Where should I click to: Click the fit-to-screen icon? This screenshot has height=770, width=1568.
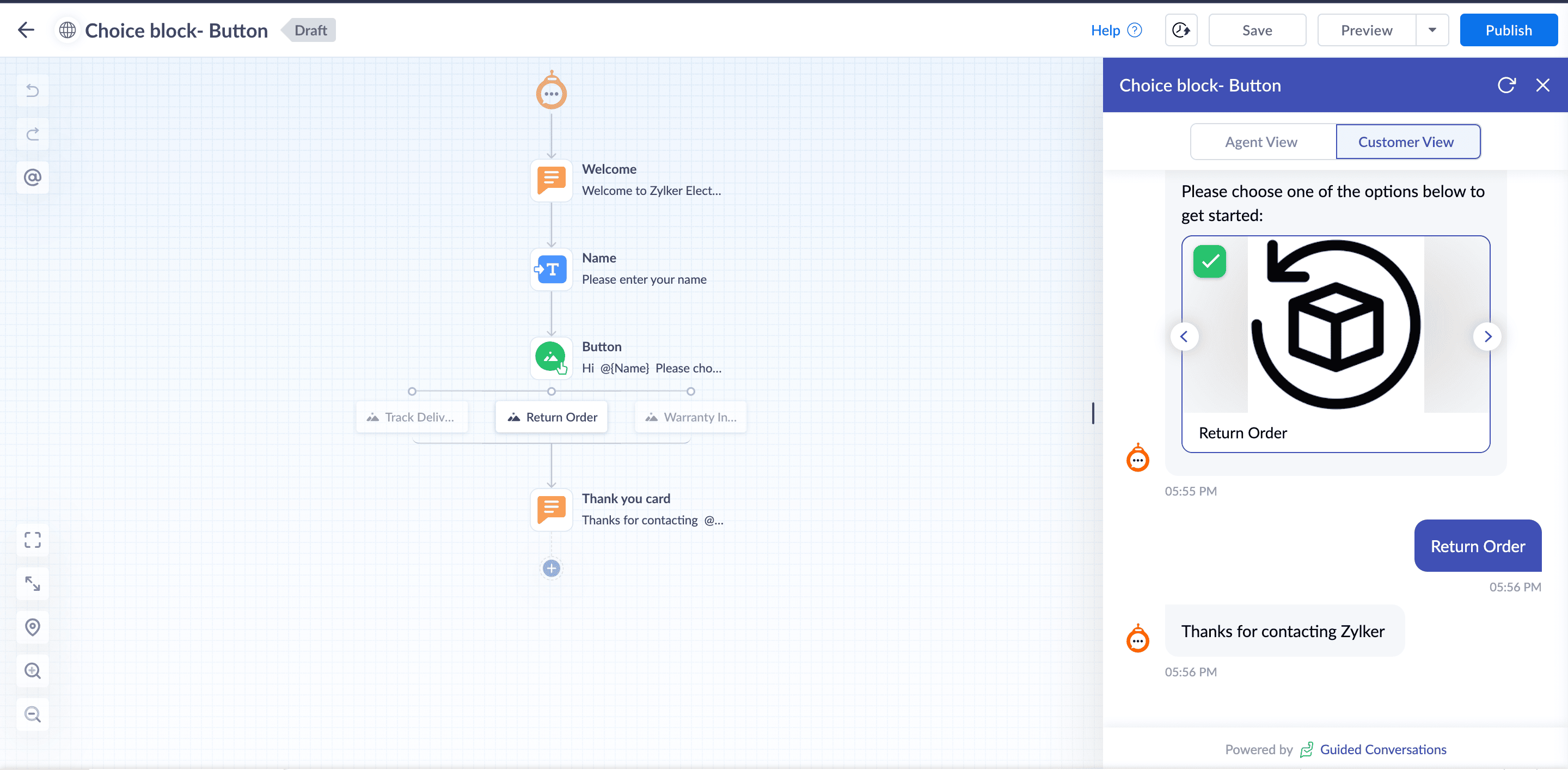pos(32,540)
